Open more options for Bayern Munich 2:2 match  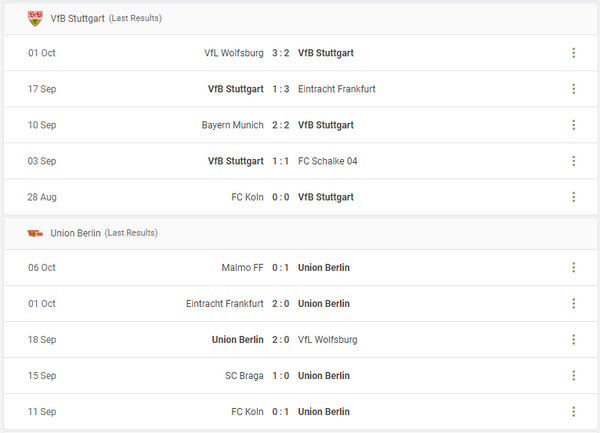(573, 125)
